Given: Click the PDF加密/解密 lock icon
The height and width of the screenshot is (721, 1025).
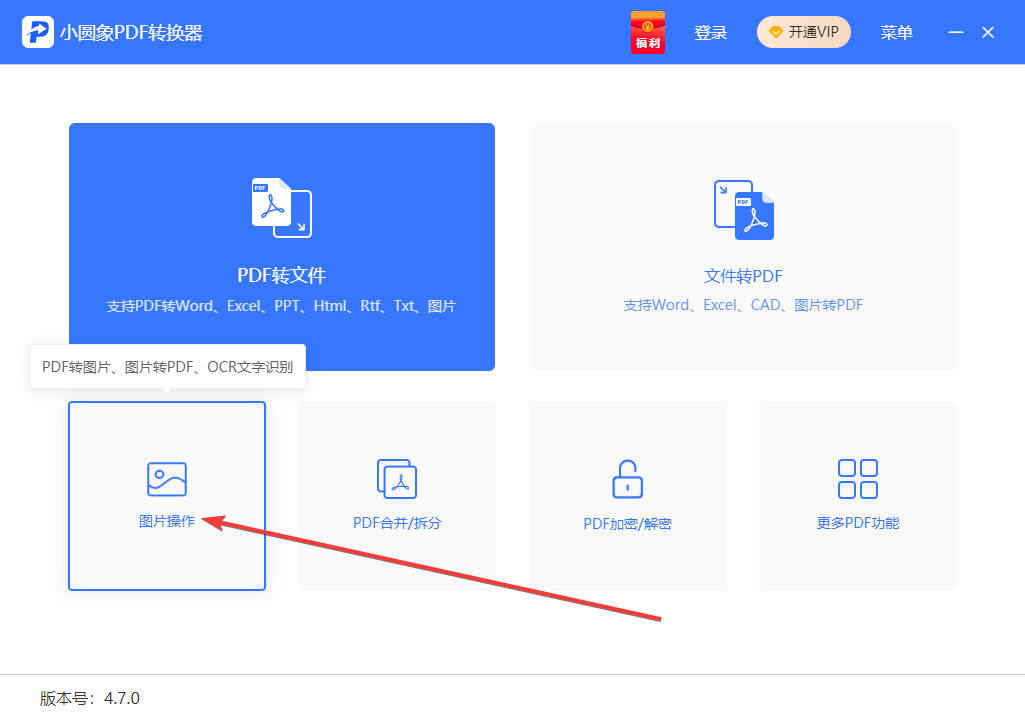Looking at the screenshot, I should pyautogui.click(x=627, y=479).
